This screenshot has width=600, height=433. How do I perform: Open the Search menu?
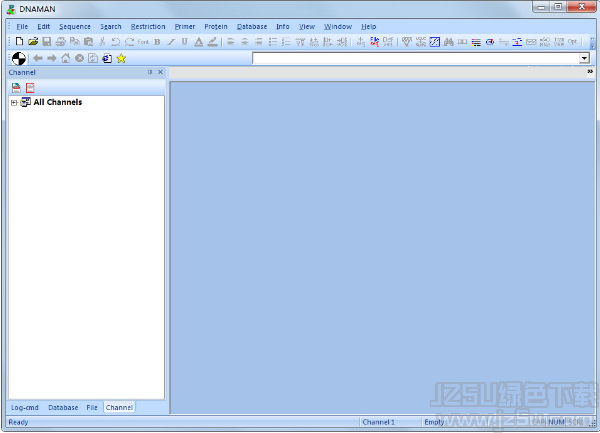111,26
